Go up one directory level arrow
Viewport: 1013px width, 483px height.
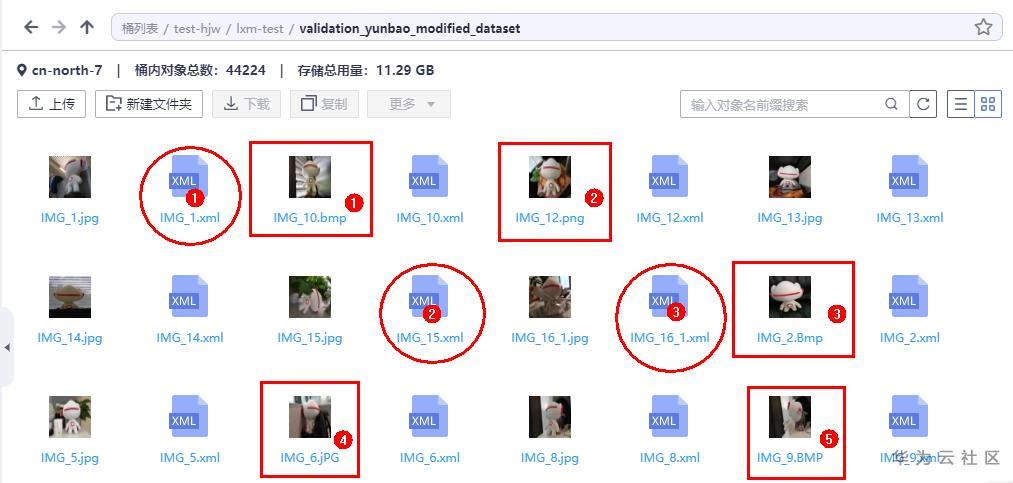tap(87, 27)
